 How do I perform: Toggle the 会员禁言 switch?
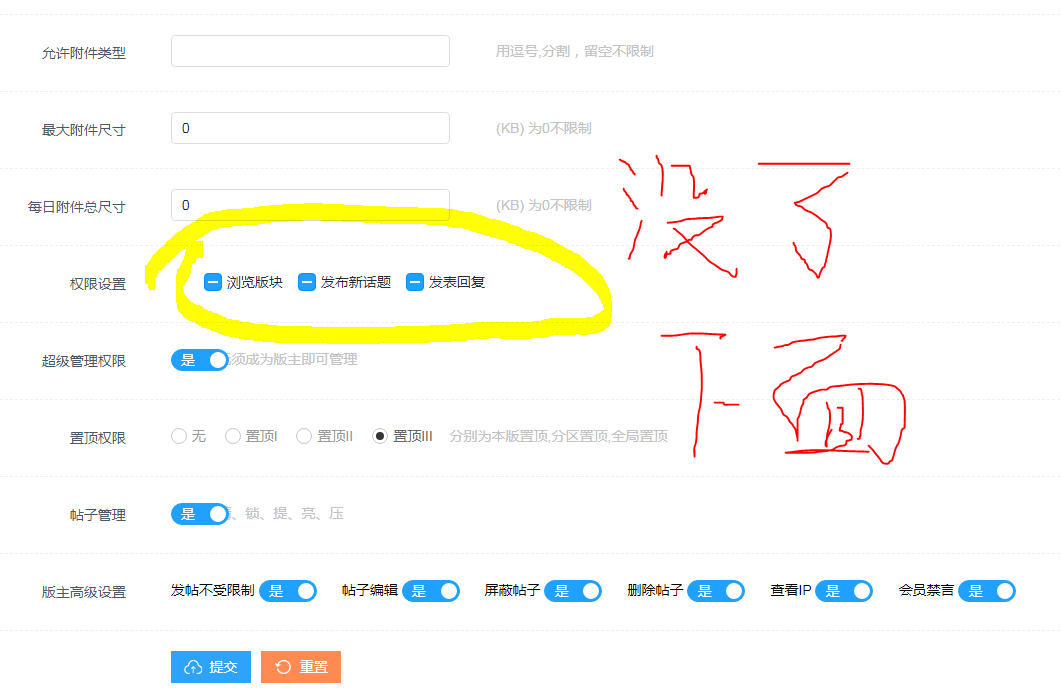[987, 591]
